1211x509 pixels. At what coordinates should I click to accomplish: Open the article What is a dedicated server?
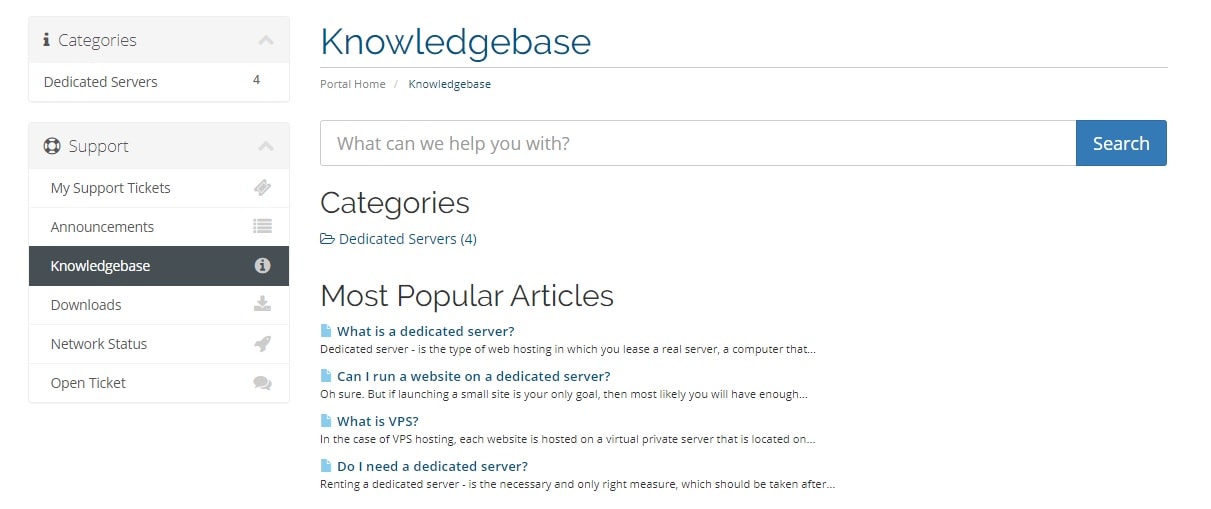pos(425,331)
